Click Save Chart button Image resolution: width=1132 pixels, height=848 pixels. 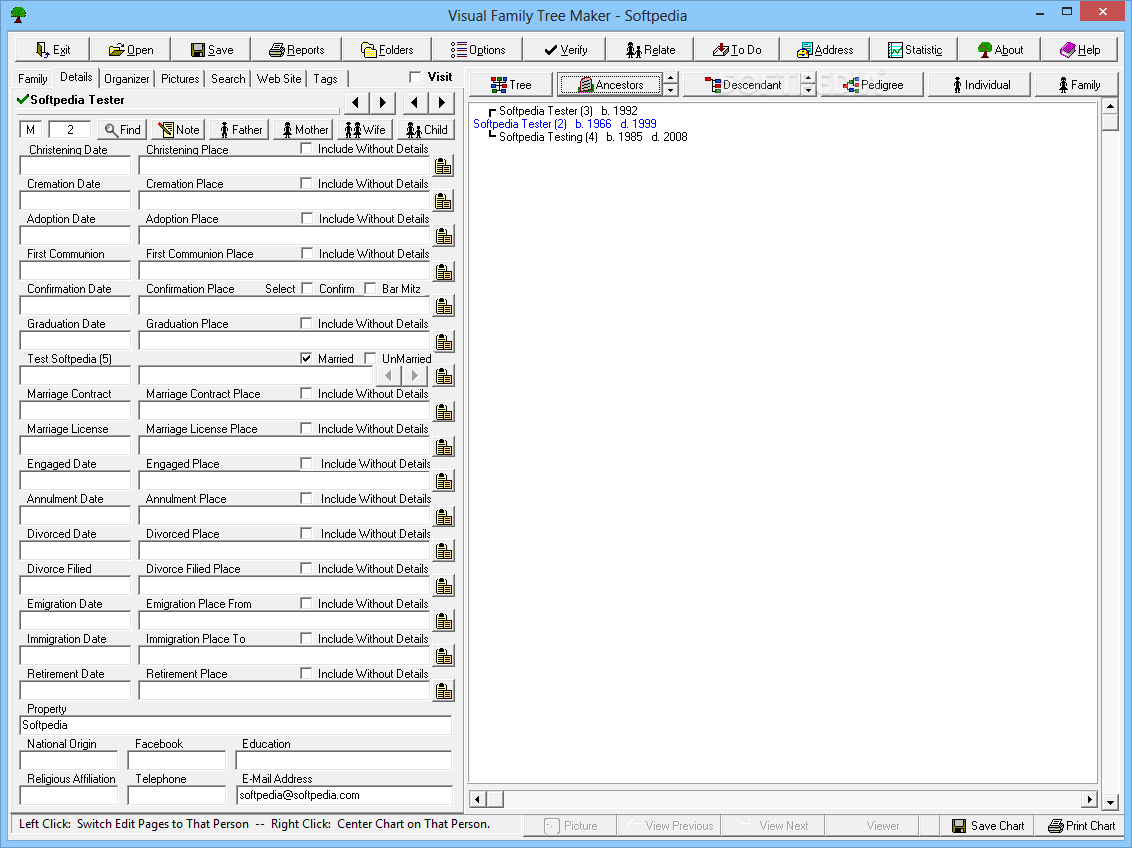(x=987, y=826)
